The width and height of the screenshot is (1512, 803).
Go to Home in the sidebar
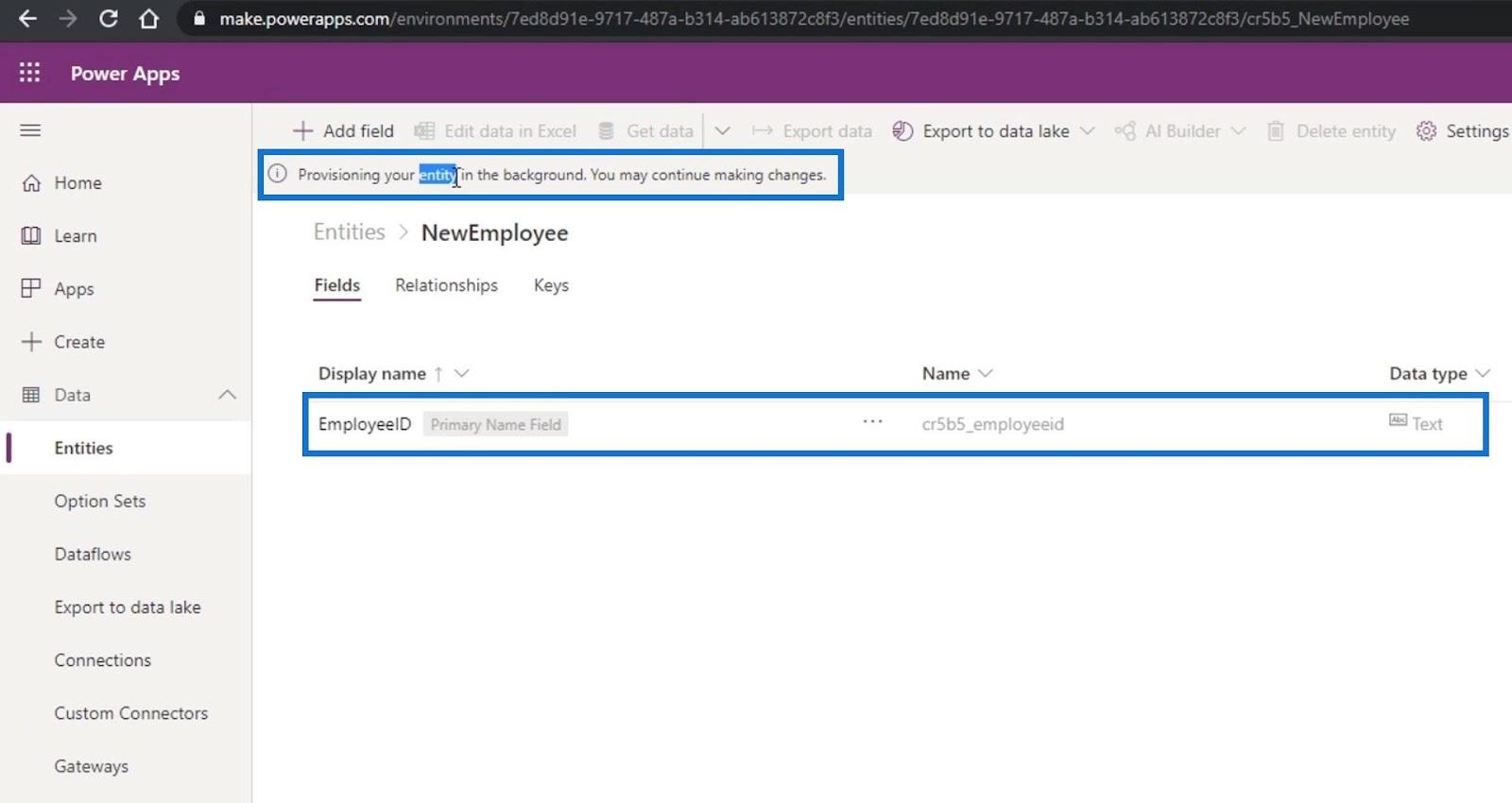coord(77,183)
